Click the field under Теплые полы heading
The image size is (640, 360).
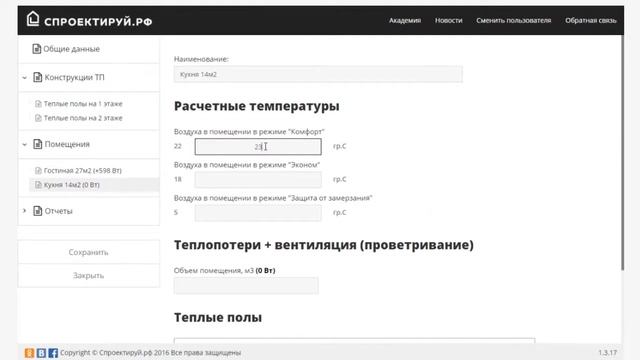pos(354,340)
